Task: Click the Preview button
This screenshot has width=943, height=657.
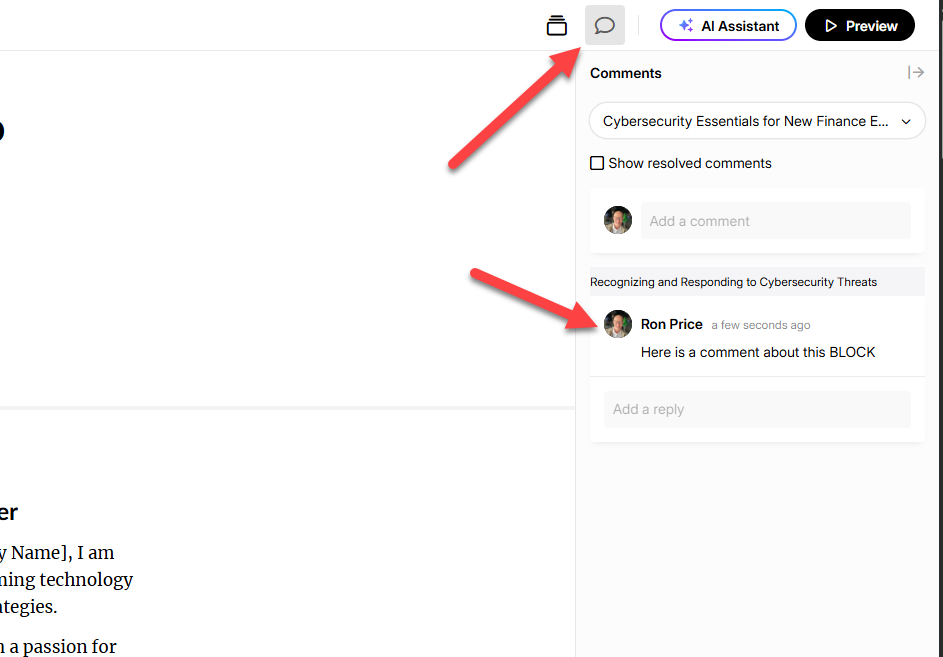Action: [x=859, y=26]
